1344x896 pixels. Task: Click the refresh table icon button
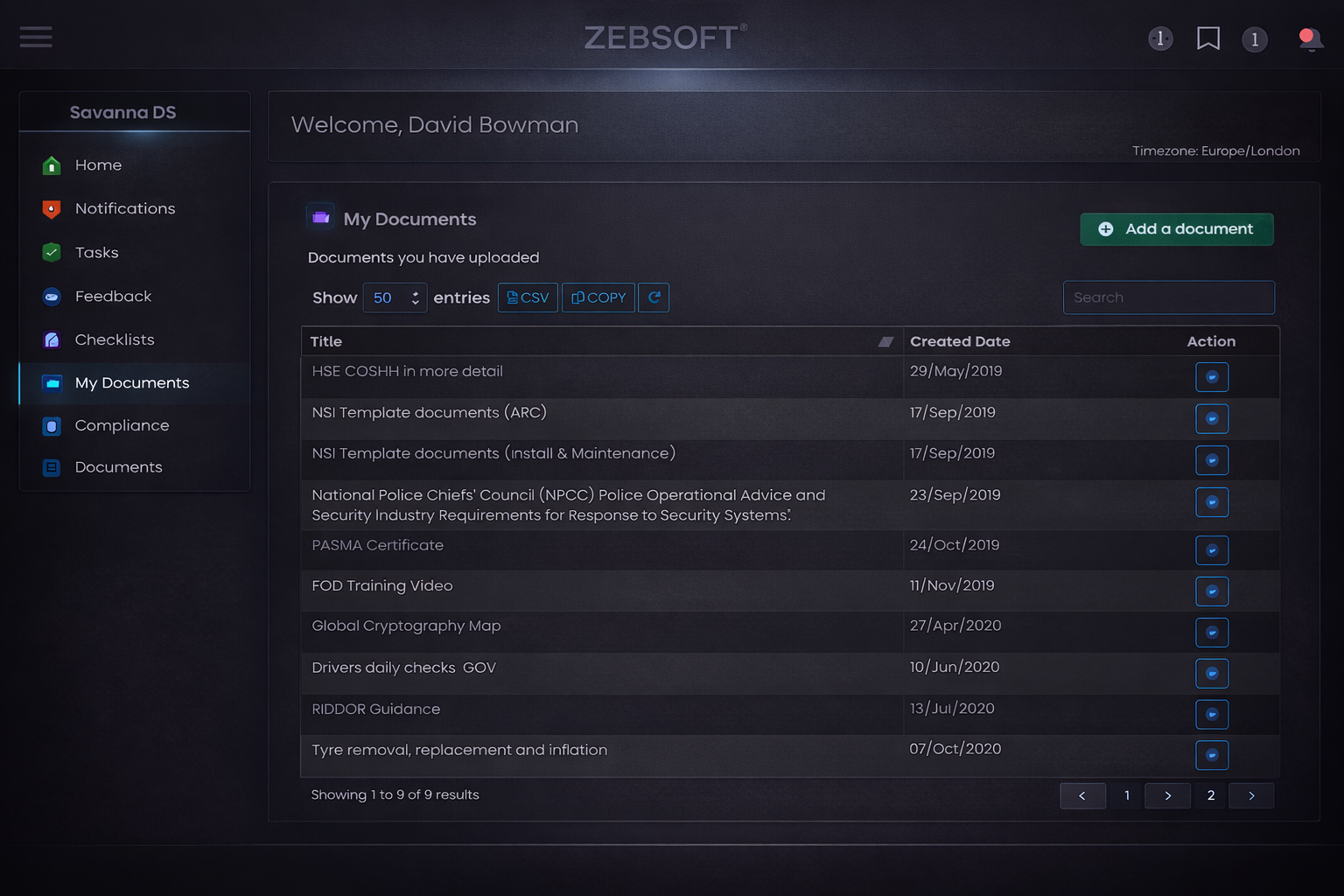(x=654, y=297)
